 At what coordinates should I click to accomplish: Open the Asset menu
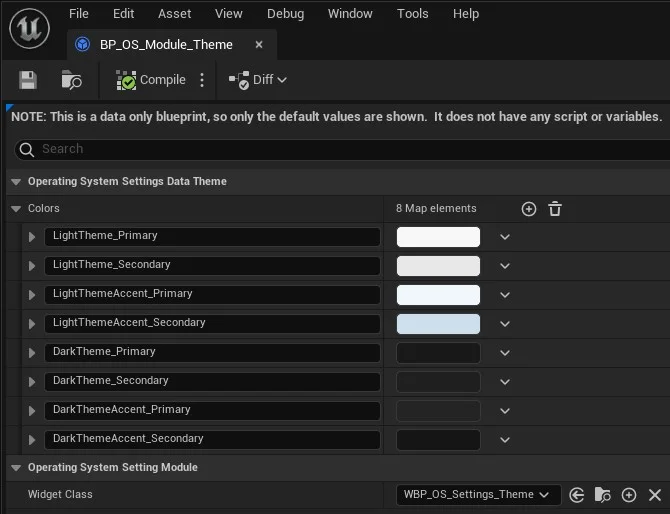coord(174,14)
